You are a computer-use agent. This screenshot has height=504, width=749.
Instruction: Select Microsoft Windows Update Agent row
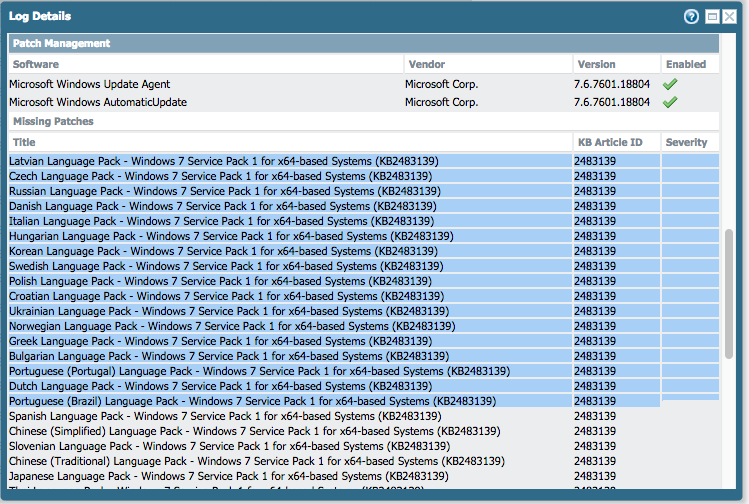coord(364,84)
